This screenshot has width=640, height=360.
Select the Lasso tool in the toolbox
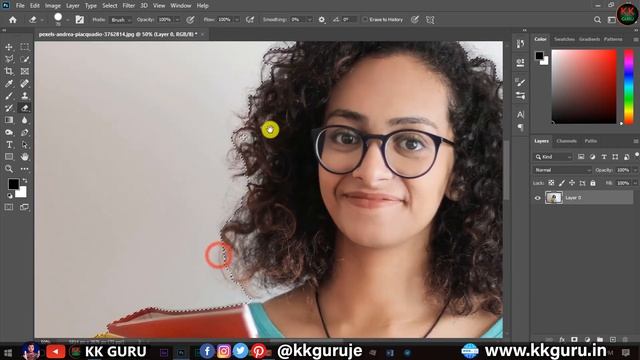9,59
